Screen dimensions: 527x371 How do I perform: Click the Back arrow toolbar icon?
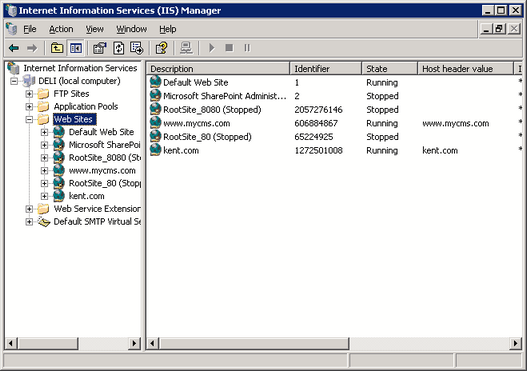coord(14,48)
